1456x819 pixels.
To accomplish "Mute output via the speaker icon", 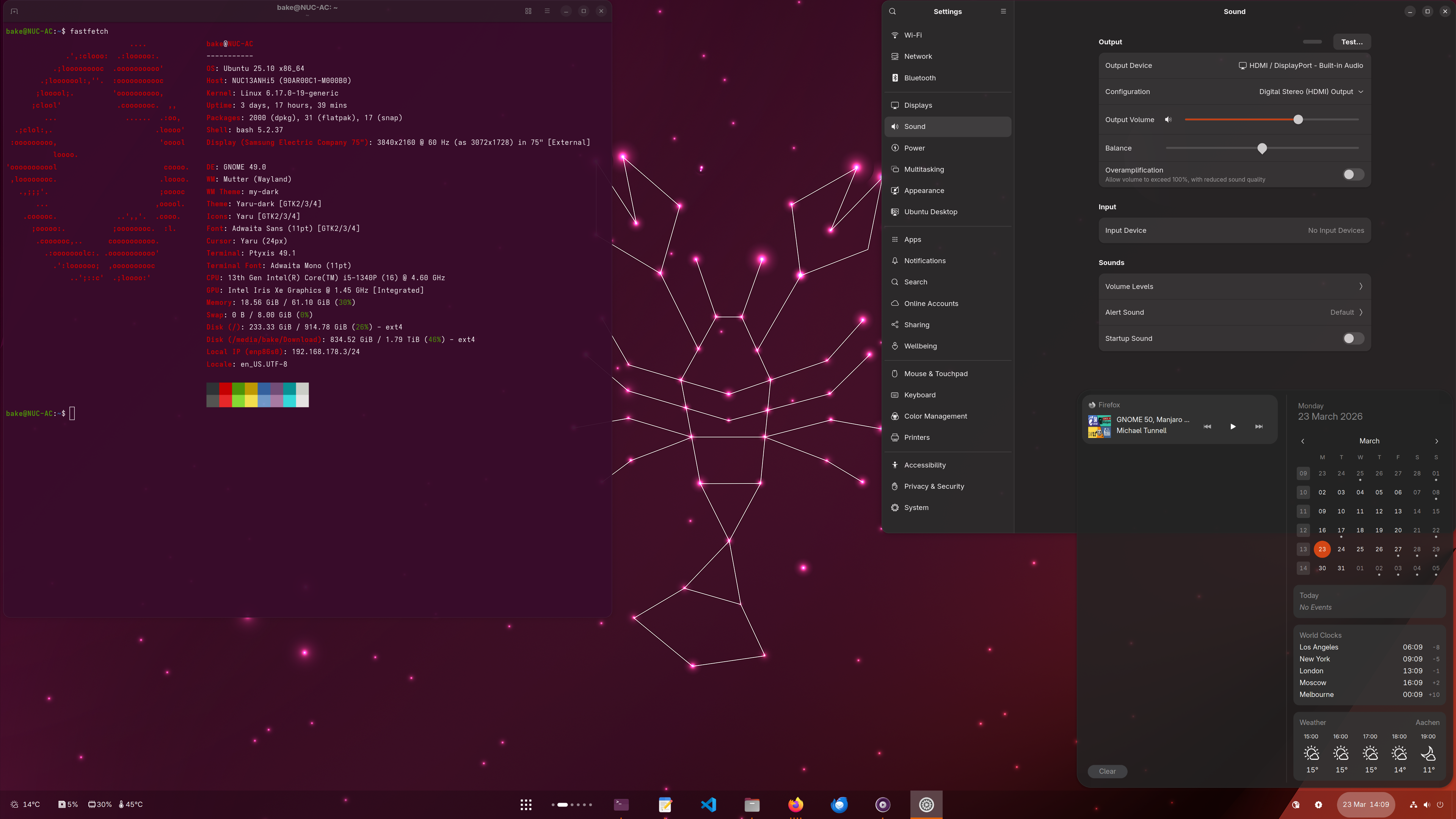I will [1168, 119].
